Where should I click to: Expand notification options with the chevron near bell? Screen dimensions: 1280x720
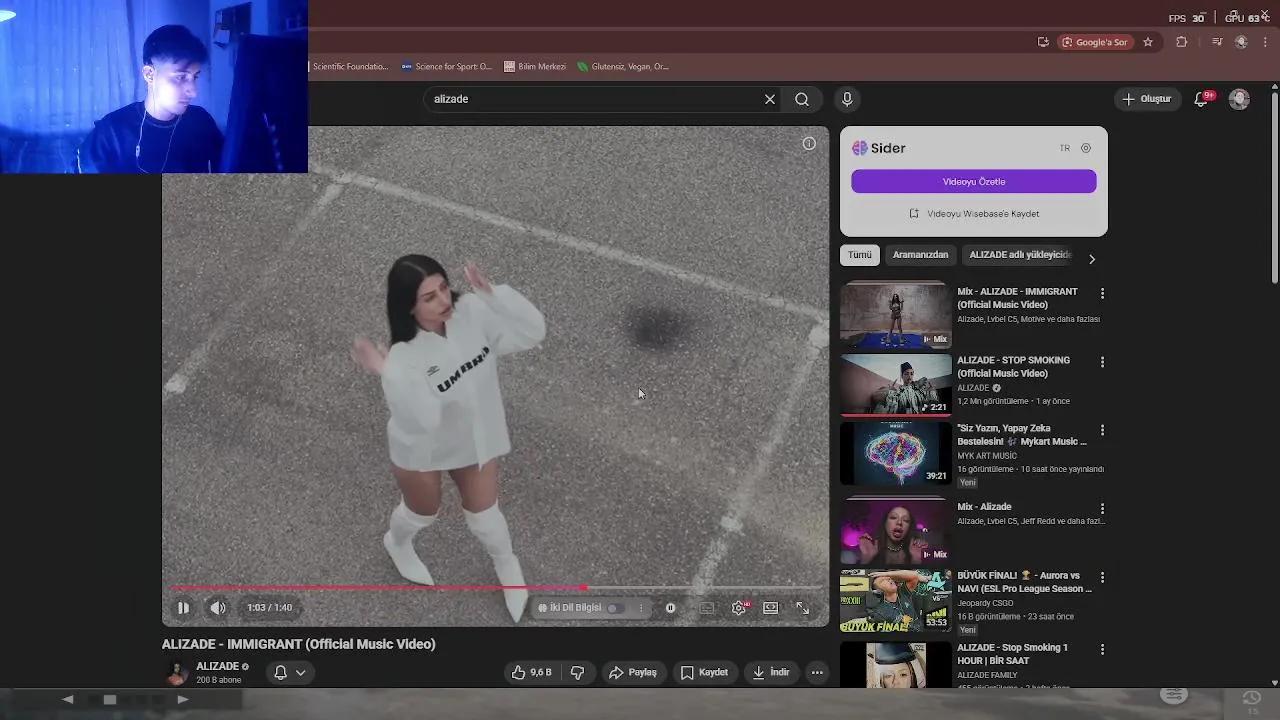(x=300, y=672)
